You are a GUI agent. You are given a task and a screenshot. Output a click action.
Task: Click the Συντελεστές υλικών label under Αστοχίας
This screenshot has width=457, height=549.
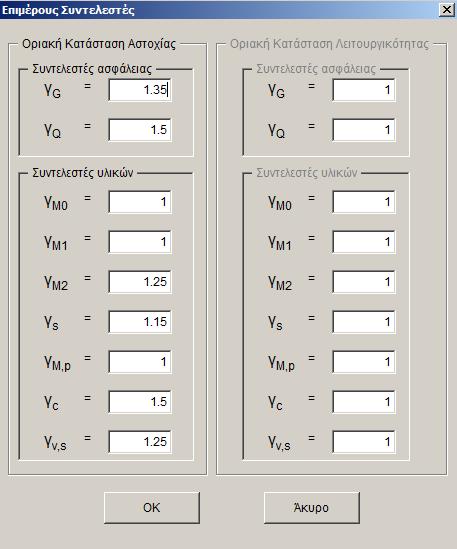coord(83,173)
